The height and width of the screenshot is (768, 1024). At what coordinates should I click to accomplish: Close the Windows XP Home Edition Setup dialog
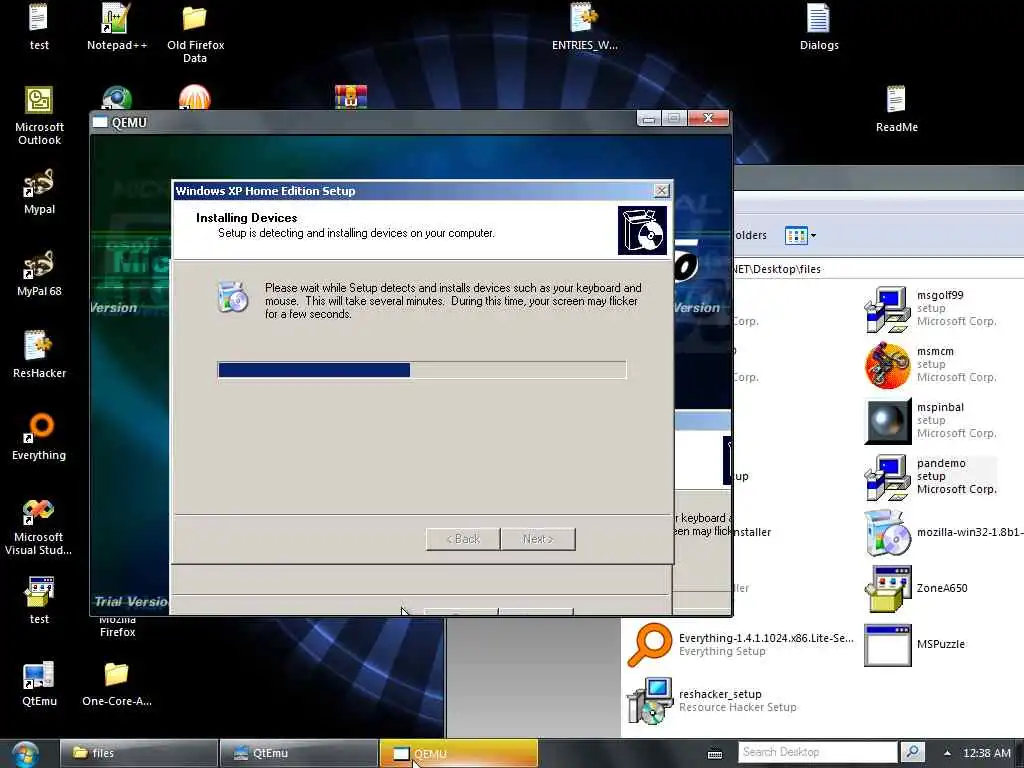661,190
